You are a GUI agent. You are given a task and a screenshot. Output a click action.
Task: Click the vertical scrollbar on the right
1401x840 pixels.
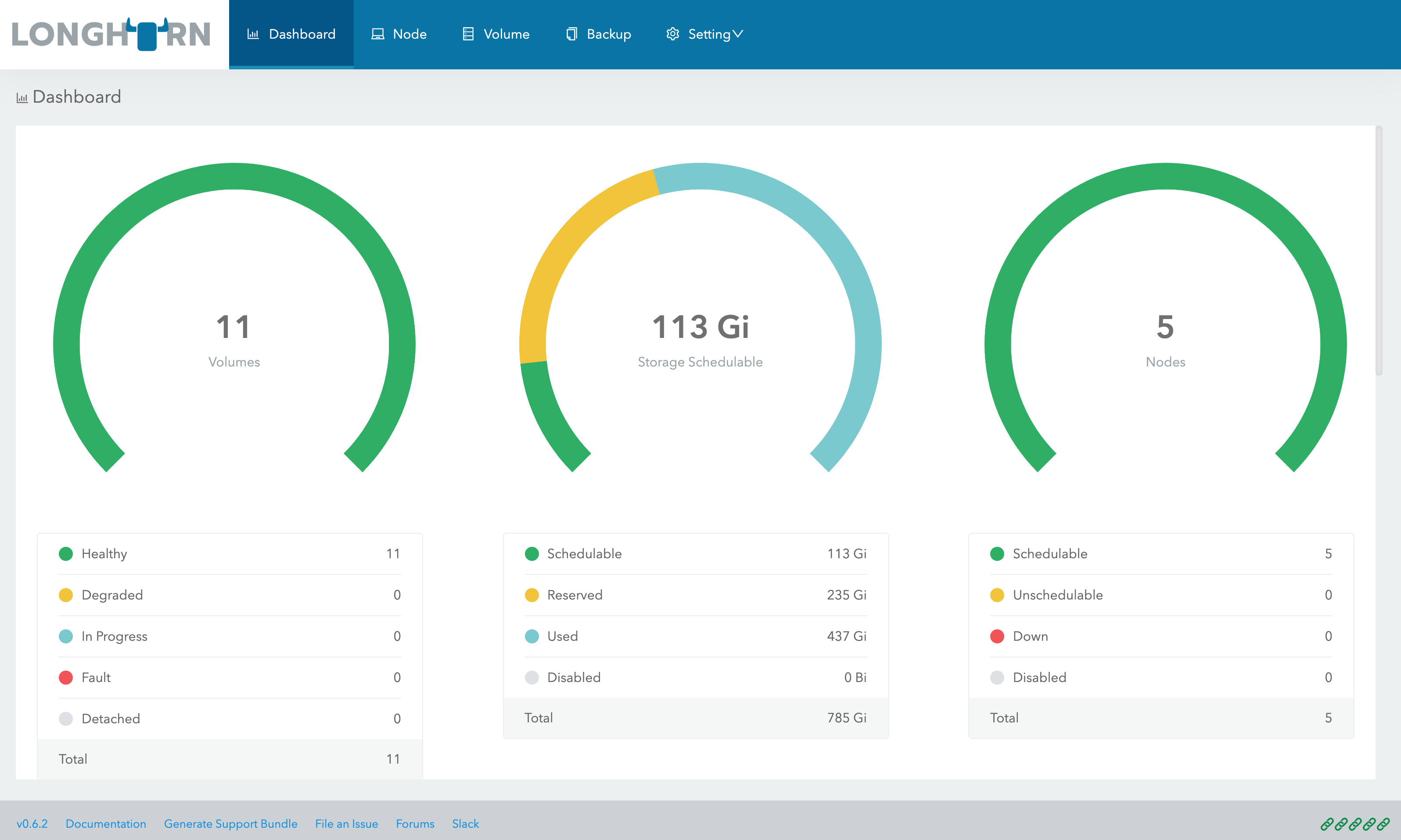click(1379, 250)
